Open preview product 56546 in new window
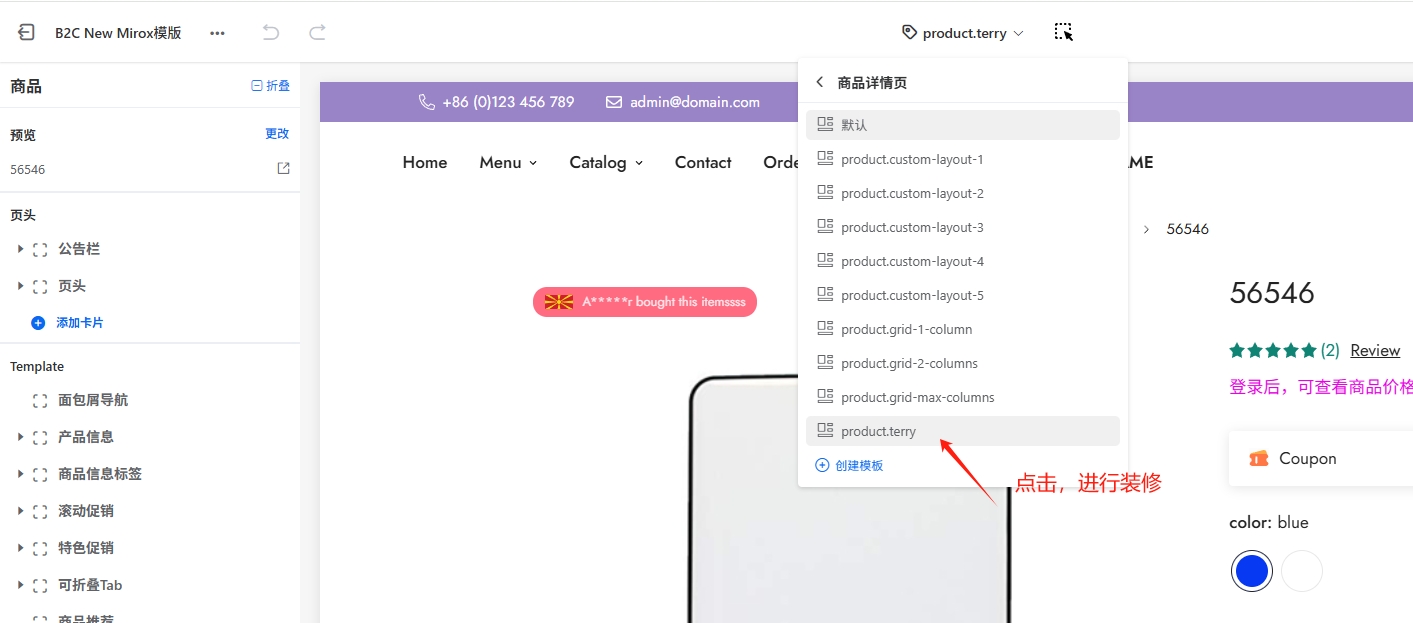Image resolution: width=1413 pixels, height=623 pixels. [x=283, y=169]
